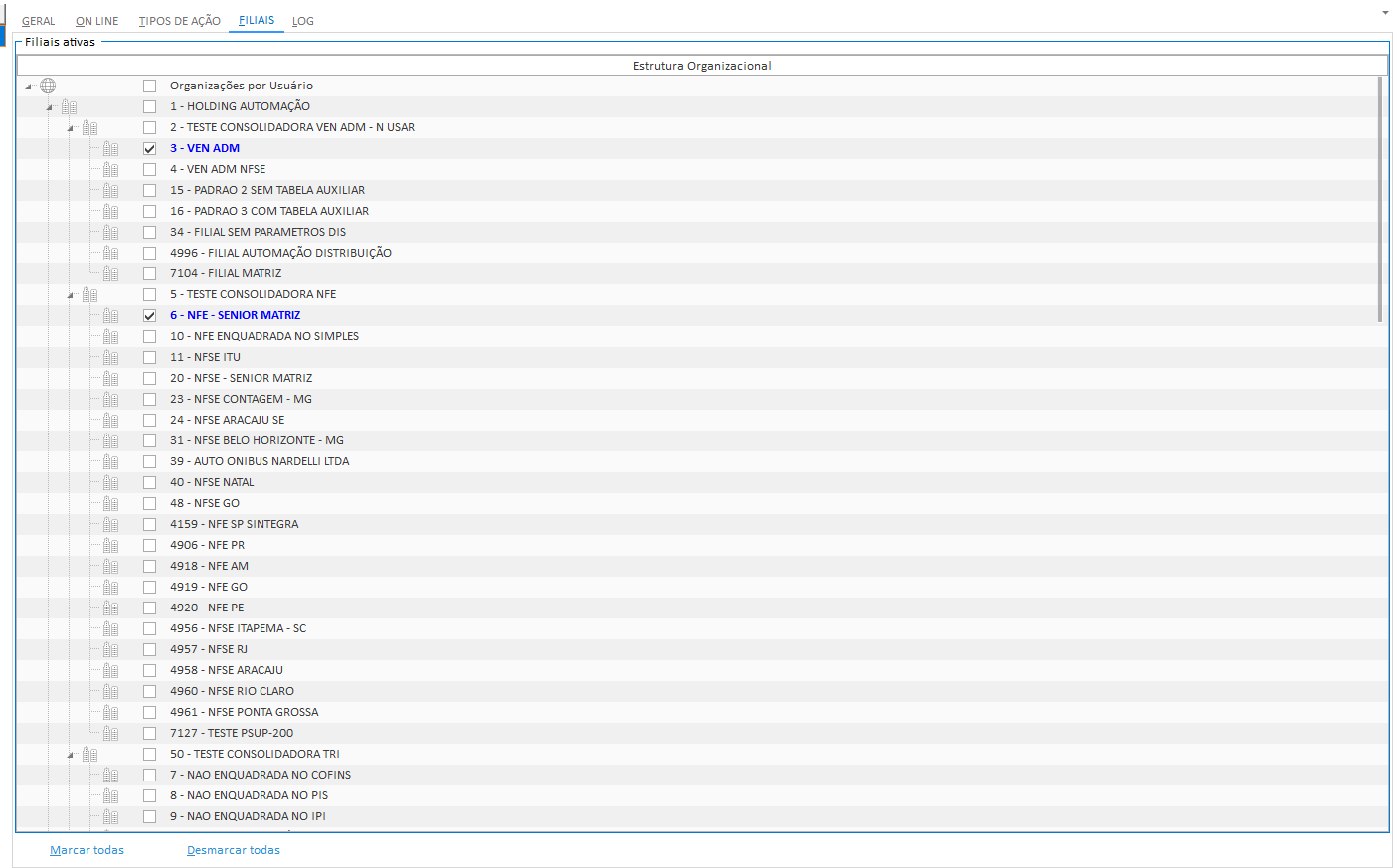Go to the TIPOS DE AÇÃO tab
This screenshot has height=868, width=1394.
click(x=179, y=21)
